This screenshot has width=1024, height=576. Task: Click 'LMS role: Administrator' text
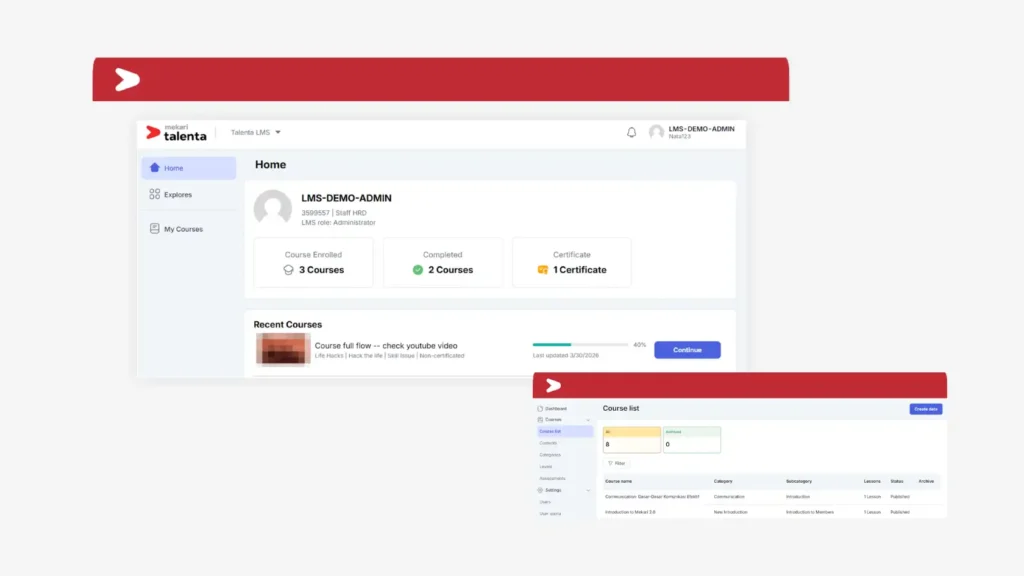(x=338, y=223)
